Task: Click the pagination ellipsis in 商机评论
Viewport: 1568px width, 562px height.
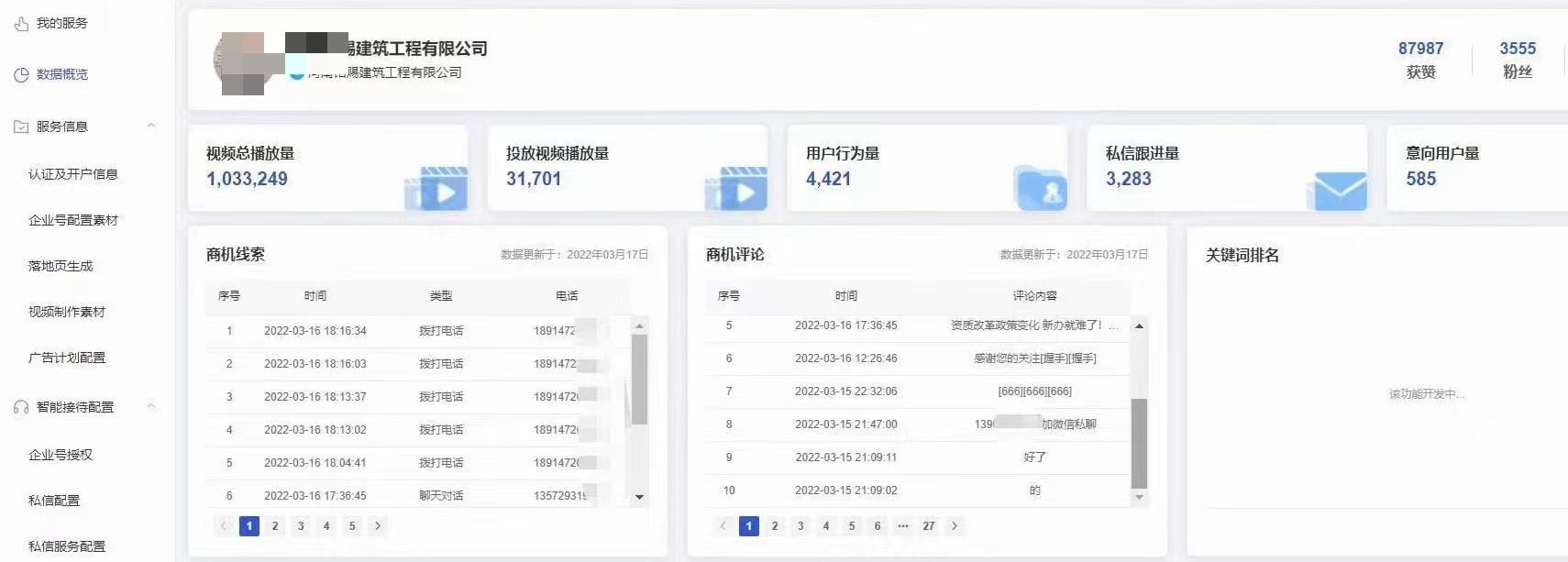Action: pyautogui.click(x=903, y=526)
